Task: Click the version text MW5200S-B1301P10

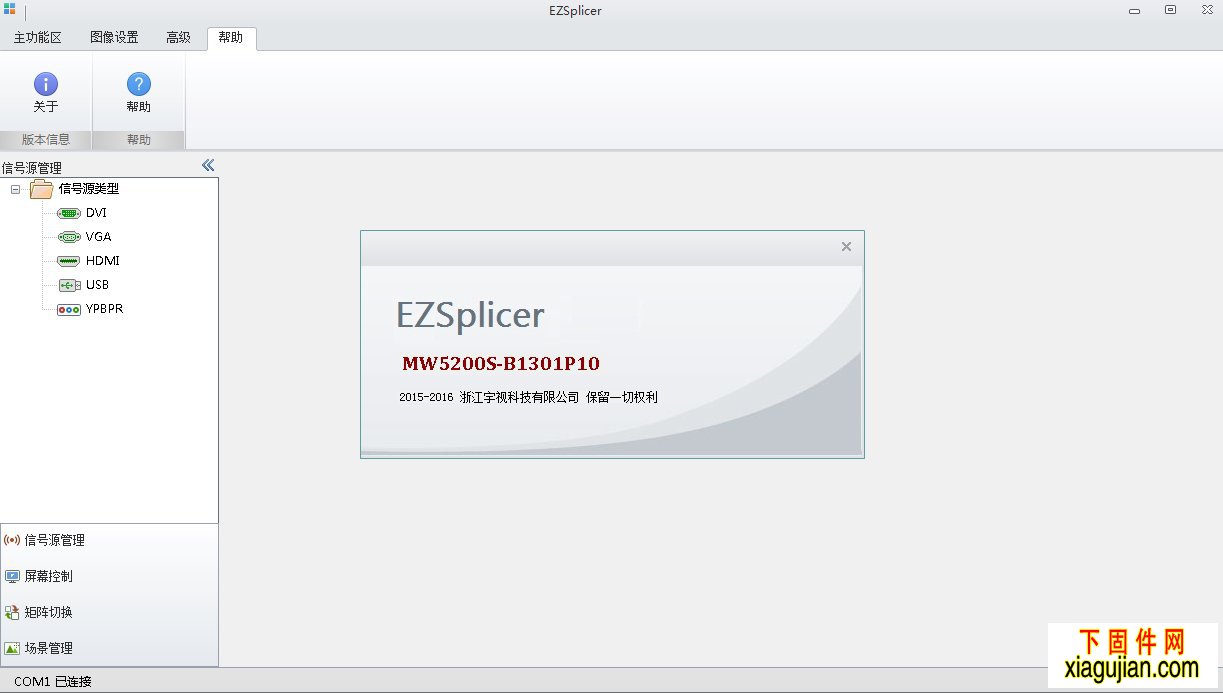Action: pos(501,363)
